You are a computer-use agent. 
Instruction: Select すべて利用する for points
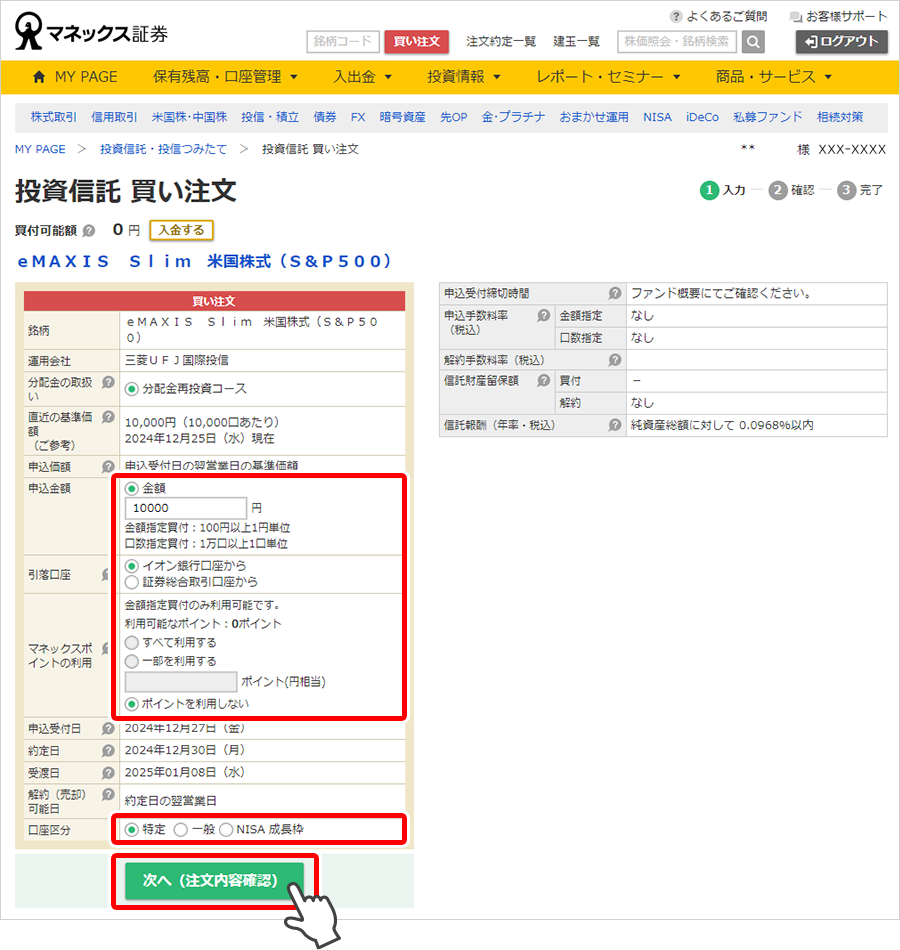132,643
